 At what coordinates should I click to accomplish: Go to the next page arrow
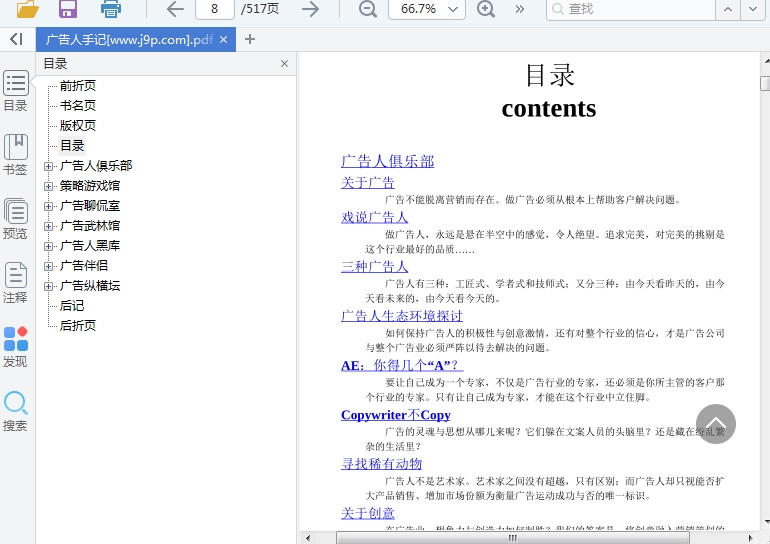click(310, 9)
